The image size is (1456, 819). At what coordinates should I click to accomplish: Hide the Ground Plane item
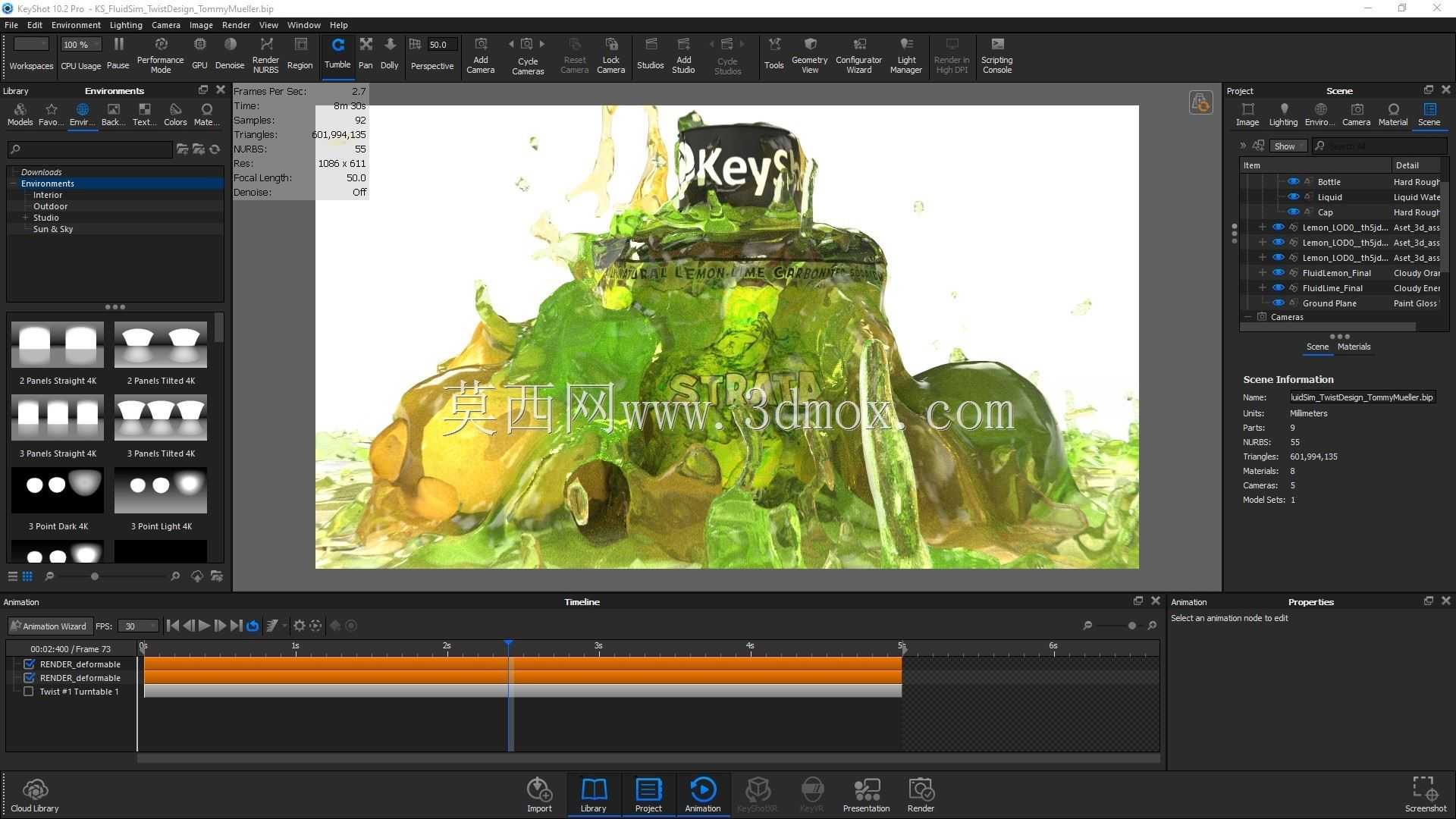pyautogui.click(x=1279, y=303)
